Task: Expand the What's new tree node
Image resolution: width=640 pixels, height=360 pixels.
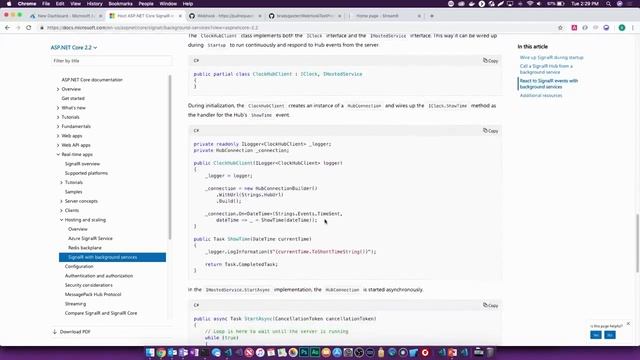Action: [58, 108]
